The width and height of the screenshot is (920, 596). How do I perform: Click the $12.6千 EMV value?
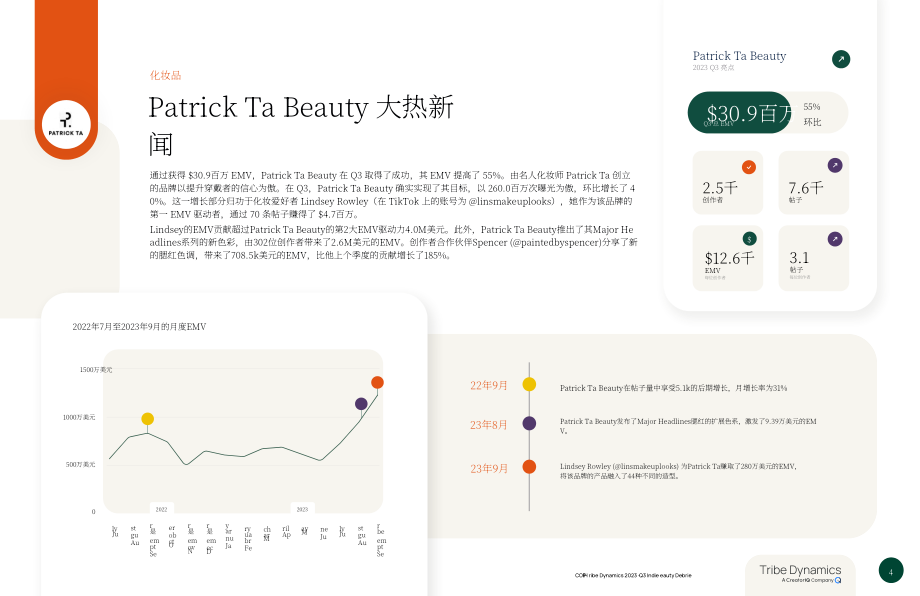[729, 258]
